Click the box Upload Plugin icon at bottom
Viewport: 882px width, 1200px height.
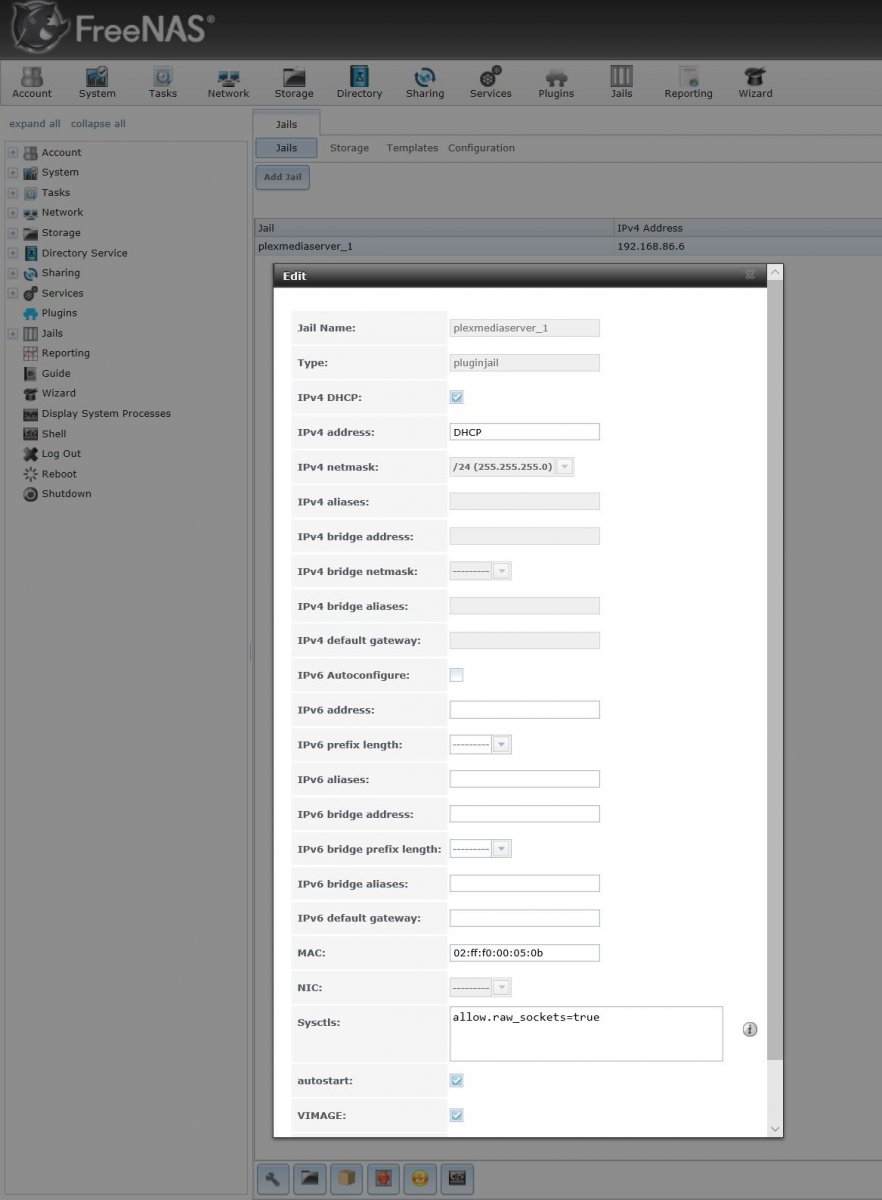pos(347,1179)
